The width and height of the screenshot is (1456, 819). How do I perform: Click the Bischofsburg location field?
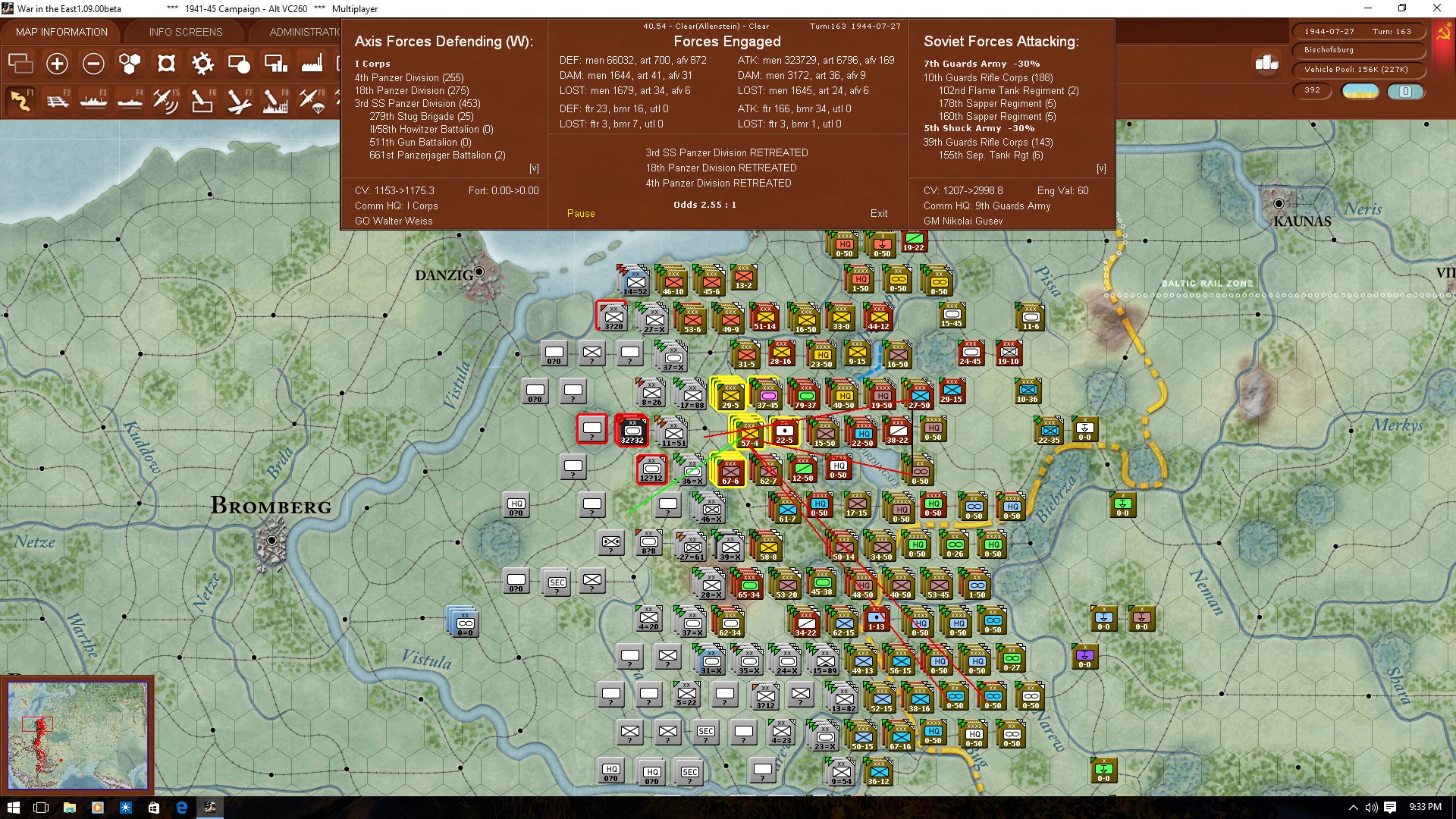tap(1357, 50)
